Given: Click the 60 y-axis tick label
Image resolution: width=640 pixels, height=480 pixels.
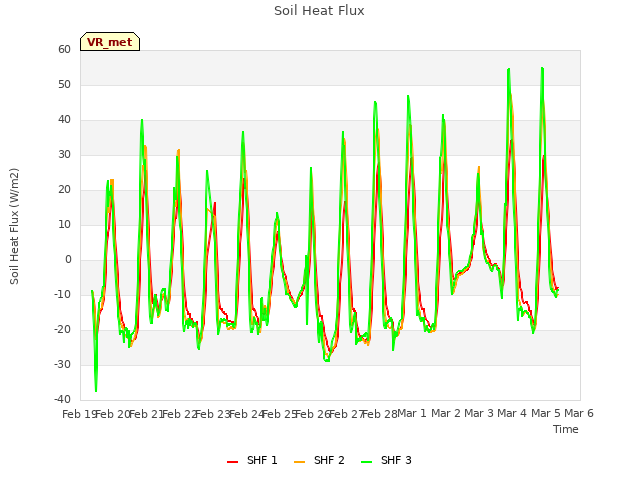Looking at the screenshot, I should [64, 49].
